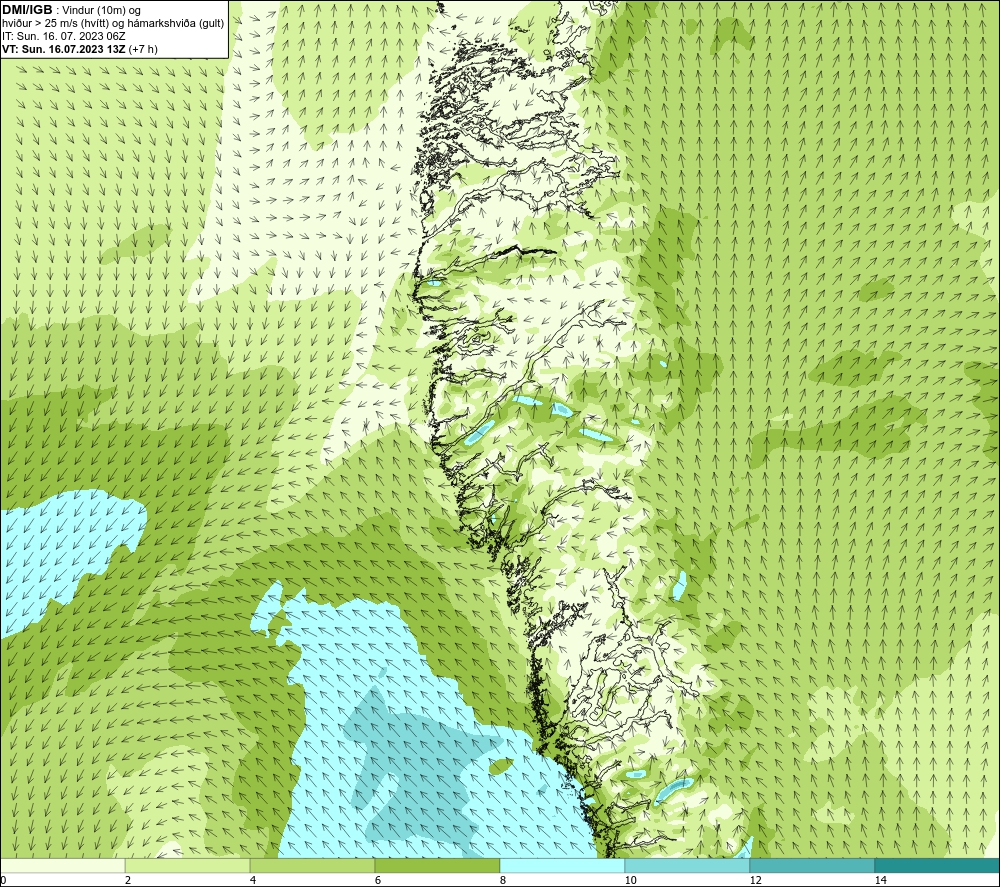Click the legend label '6'
Image resolution: width=1000 pixels, height=887 pixels.
pos(378,880)
